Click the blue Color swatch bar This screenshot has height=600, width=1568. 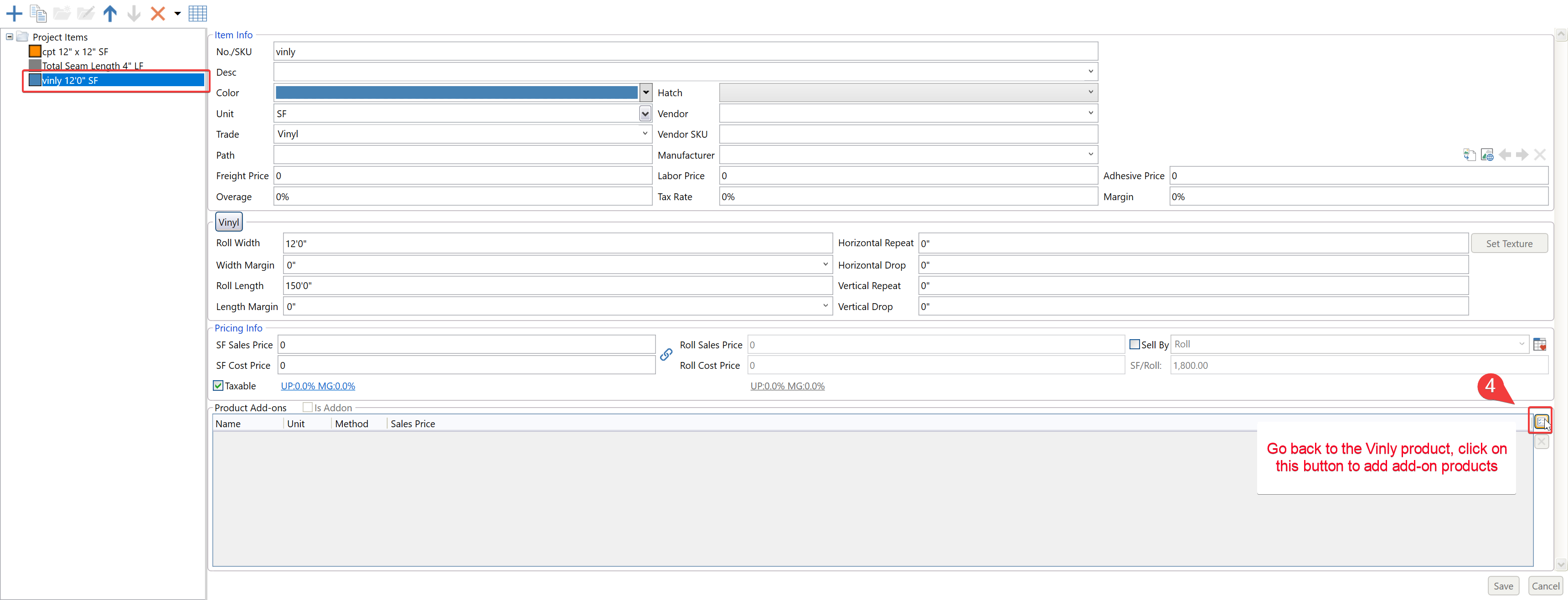click(x=457, y=93)
